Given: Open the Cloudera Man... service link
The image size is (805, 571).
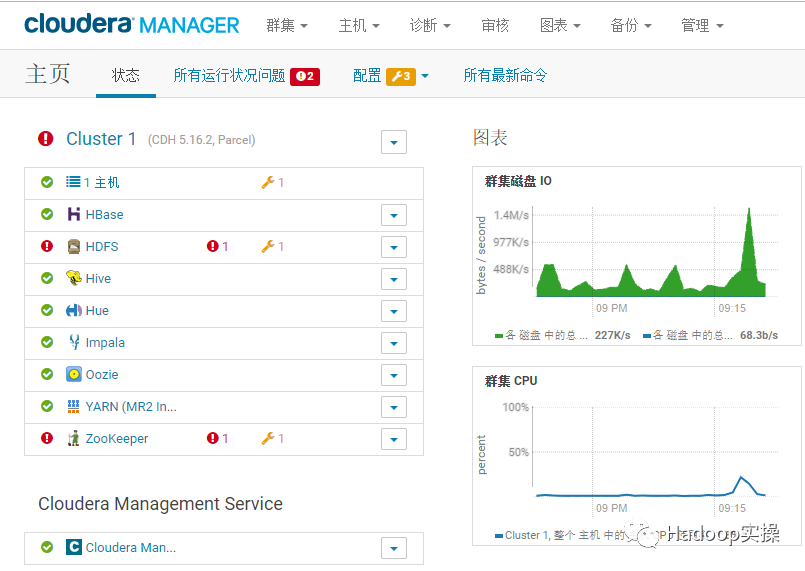Looking at the screenshot, I should click(x=130, y=547).
